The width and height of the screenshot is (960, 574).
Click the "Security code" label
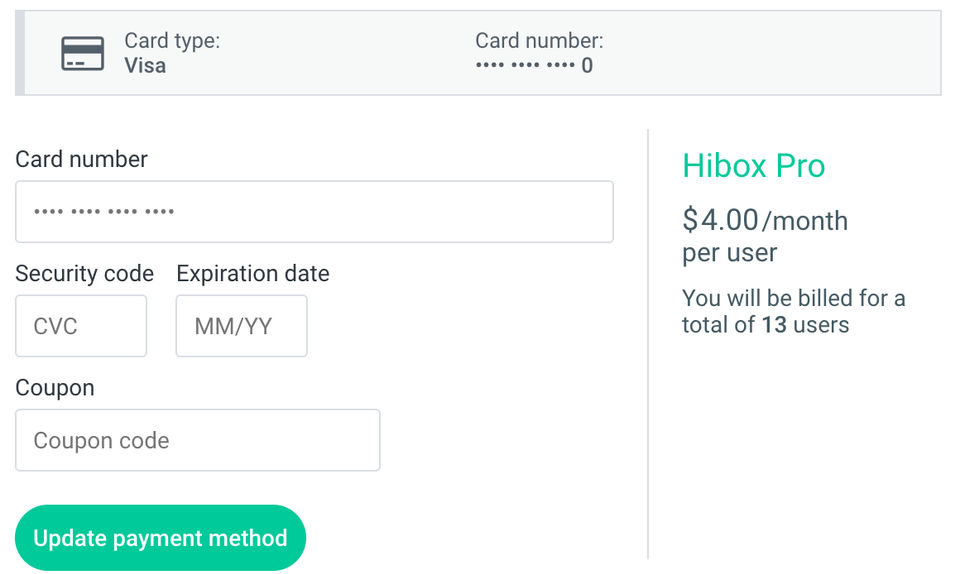click(85, 274)
